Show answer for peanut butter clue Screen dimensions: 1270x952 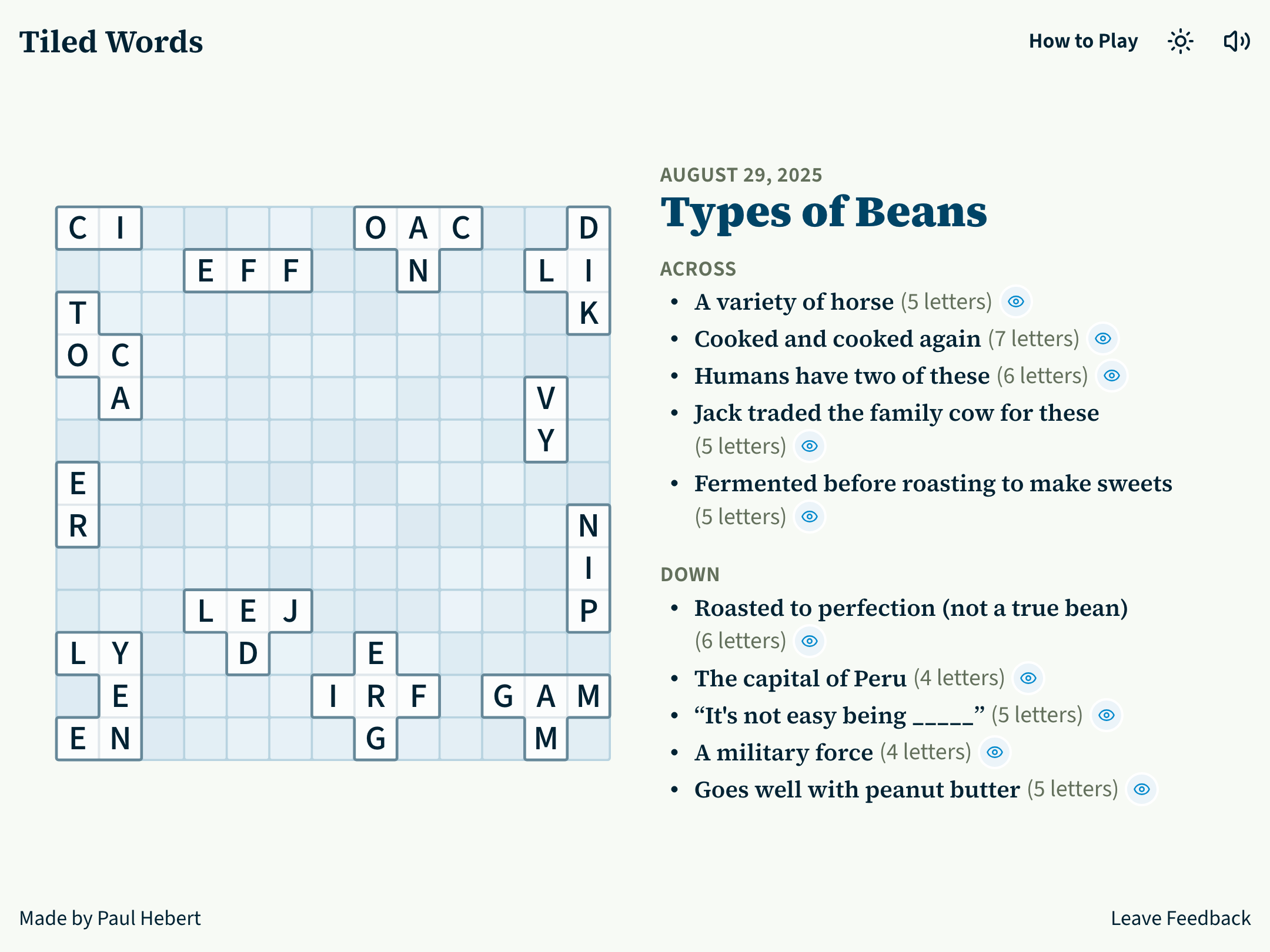click(1141, 789)
